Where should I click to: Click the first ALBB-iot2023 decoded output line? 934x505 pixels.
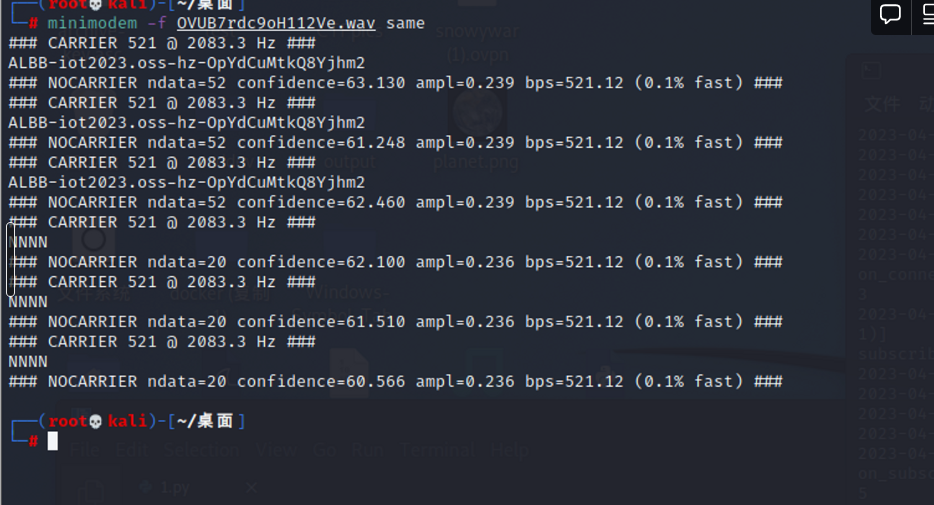click(186, 63)
